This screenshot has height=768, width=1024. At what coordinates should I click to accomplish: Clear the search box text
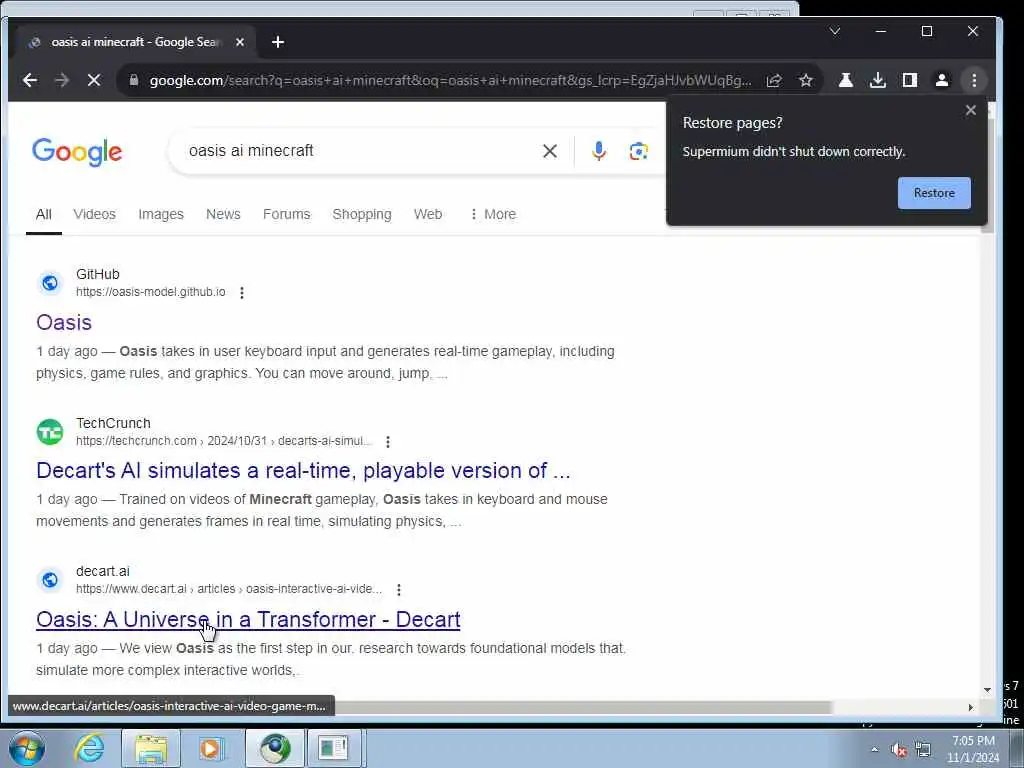coord(550,151)
